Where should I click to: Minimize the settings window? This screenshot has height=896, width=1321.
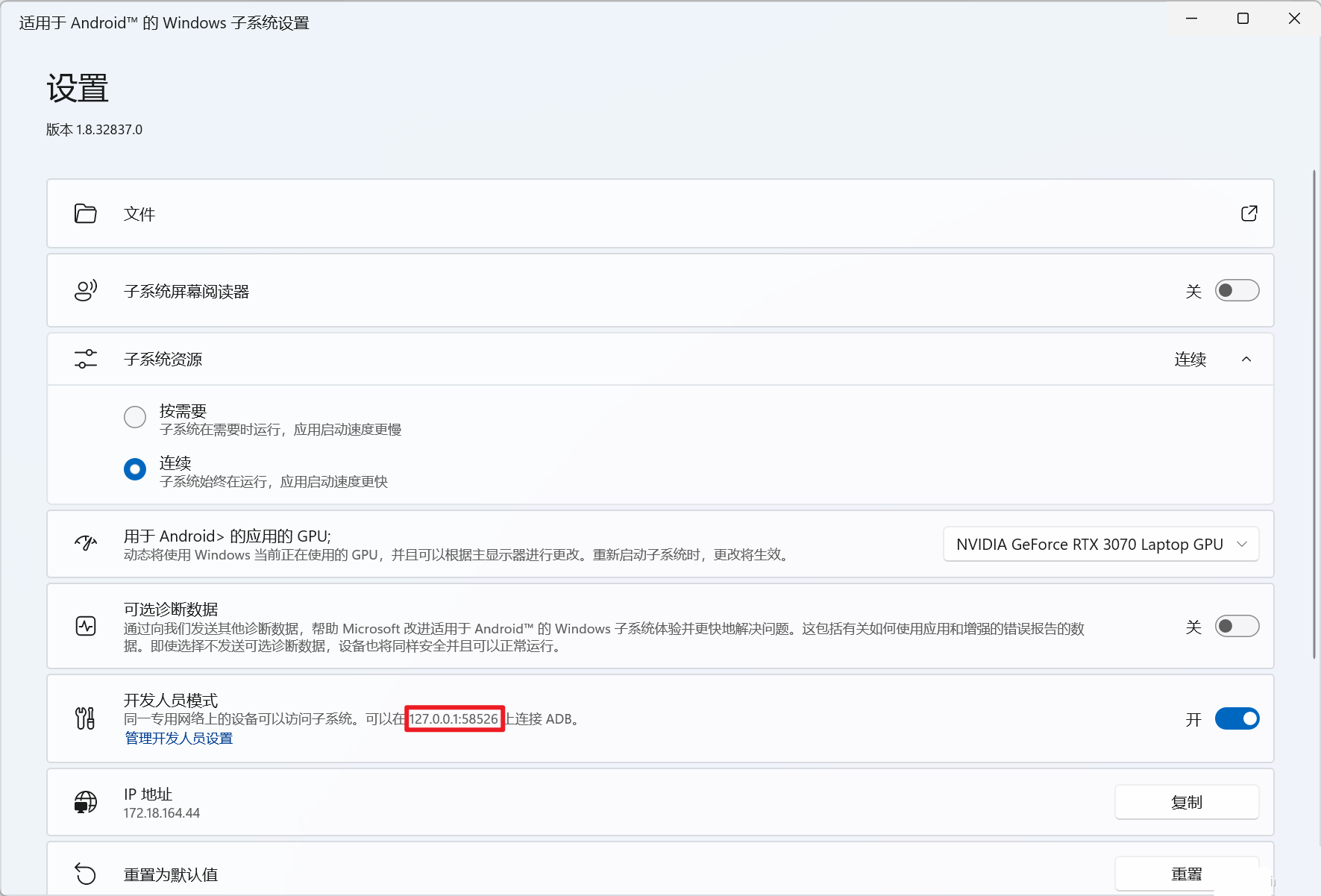1192,19
